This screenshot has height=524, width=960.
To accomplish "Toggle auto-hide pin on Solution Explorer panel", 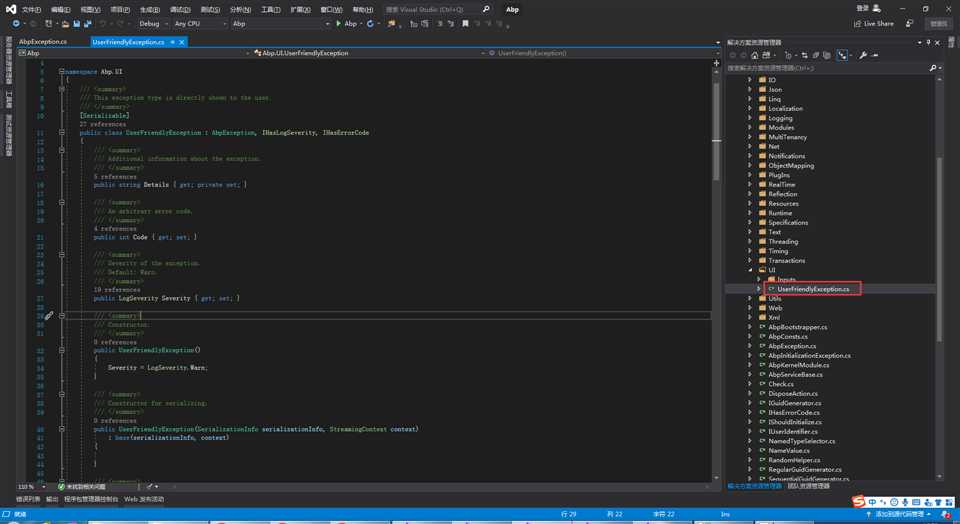I will coord(928,42).
